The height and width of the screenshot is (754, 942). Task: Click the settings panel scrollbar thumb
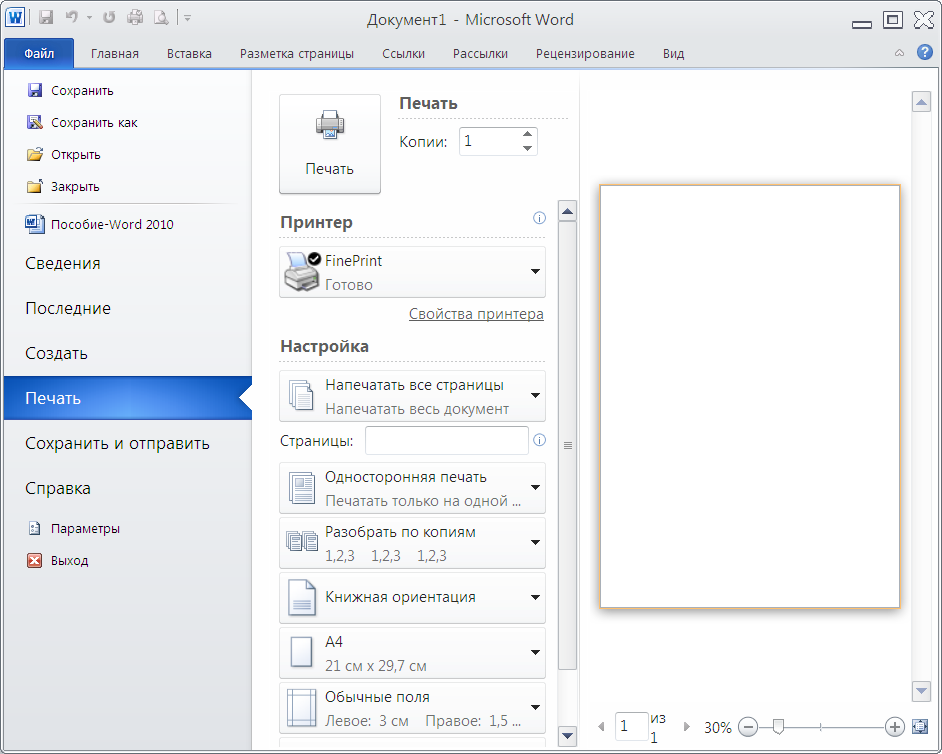pyautogui.click(x=567, y=445)
